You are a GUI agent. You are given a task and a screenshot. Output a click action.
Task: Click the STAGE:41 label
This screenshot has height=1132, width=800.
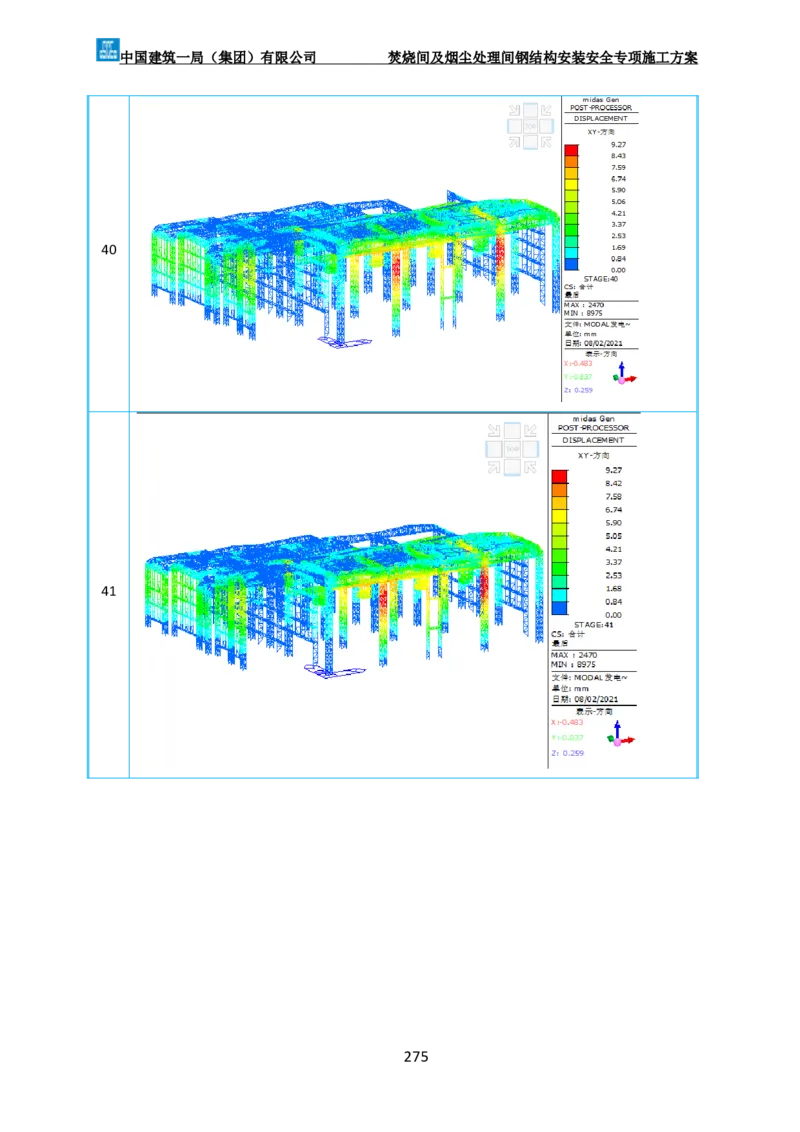[x=593, y=624]
